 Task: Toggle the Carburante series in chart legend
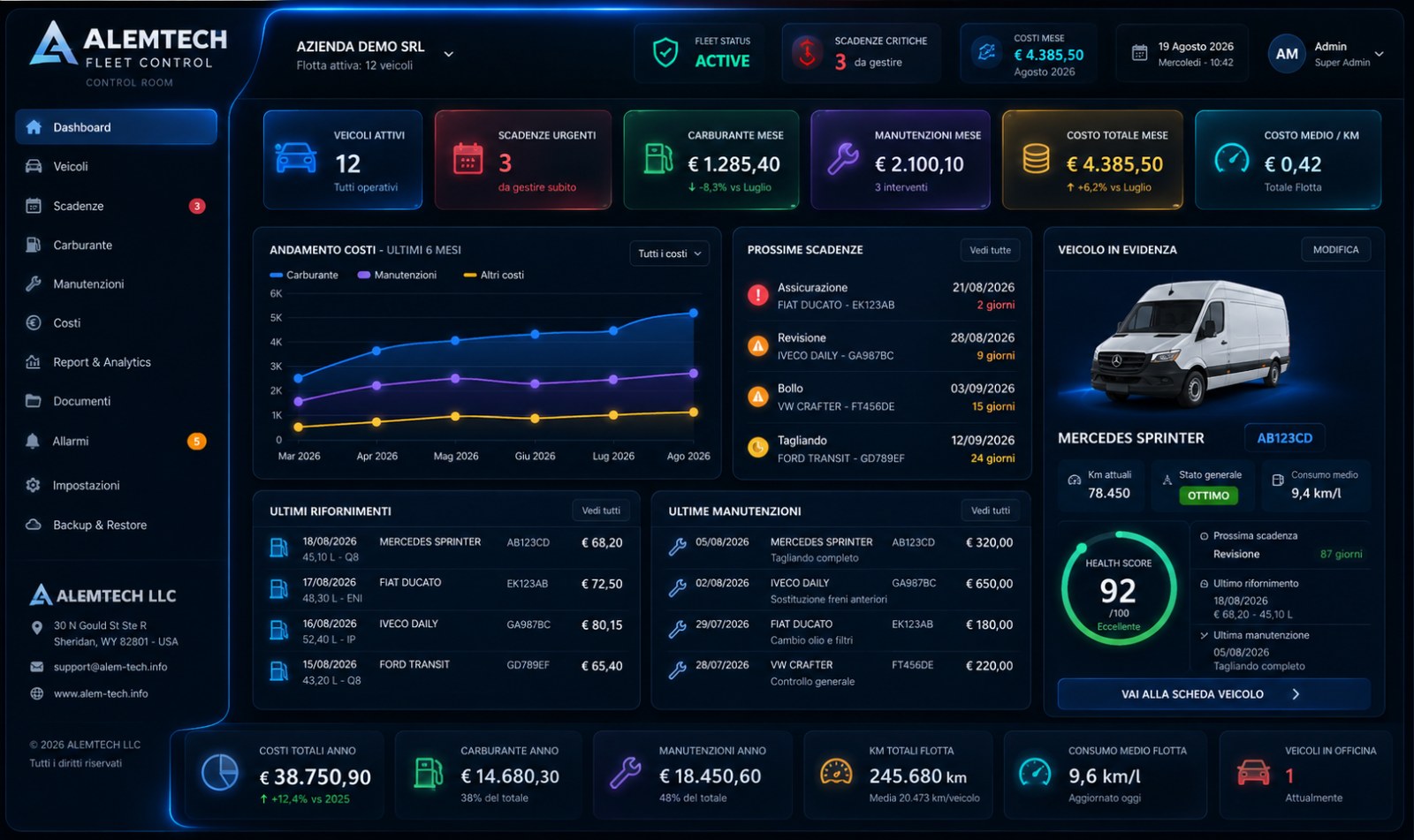pos(304,275)
